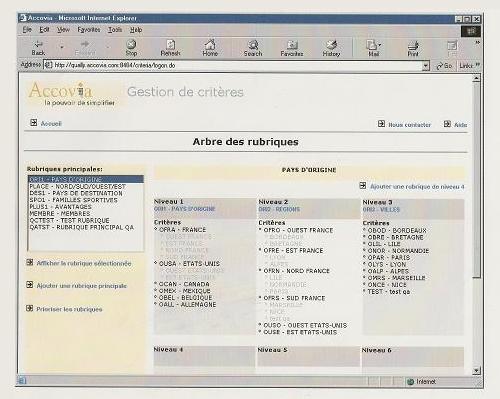
Task: Click the OFRS - SUD FRANCE criterion
Action: click(294, 298)
